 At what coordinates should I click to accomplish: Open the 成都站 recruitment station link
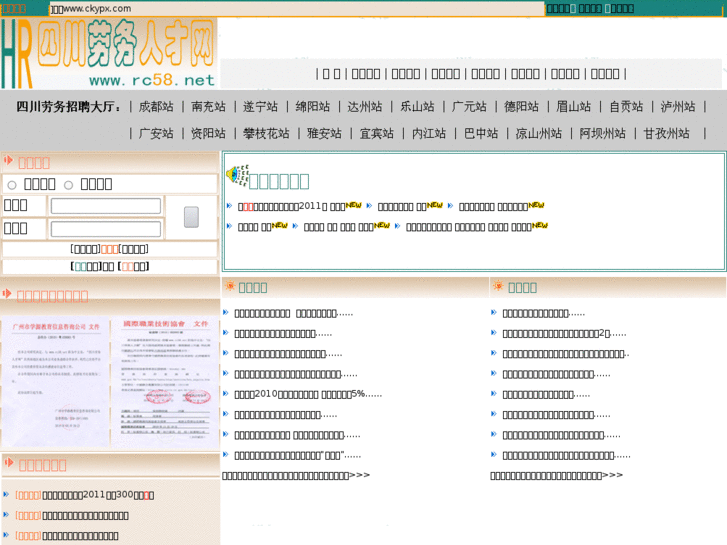point(156,107)
